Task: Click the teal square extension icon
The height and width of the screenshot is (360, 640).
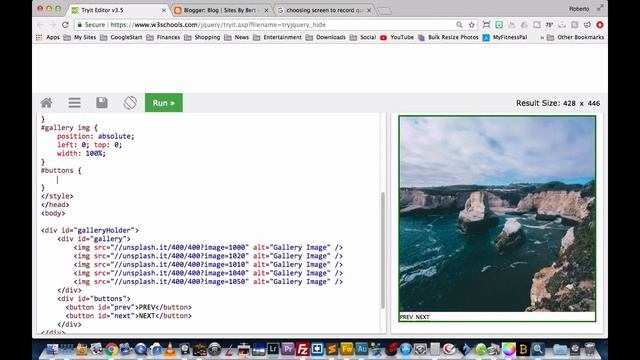Action: tap(499, 25)
